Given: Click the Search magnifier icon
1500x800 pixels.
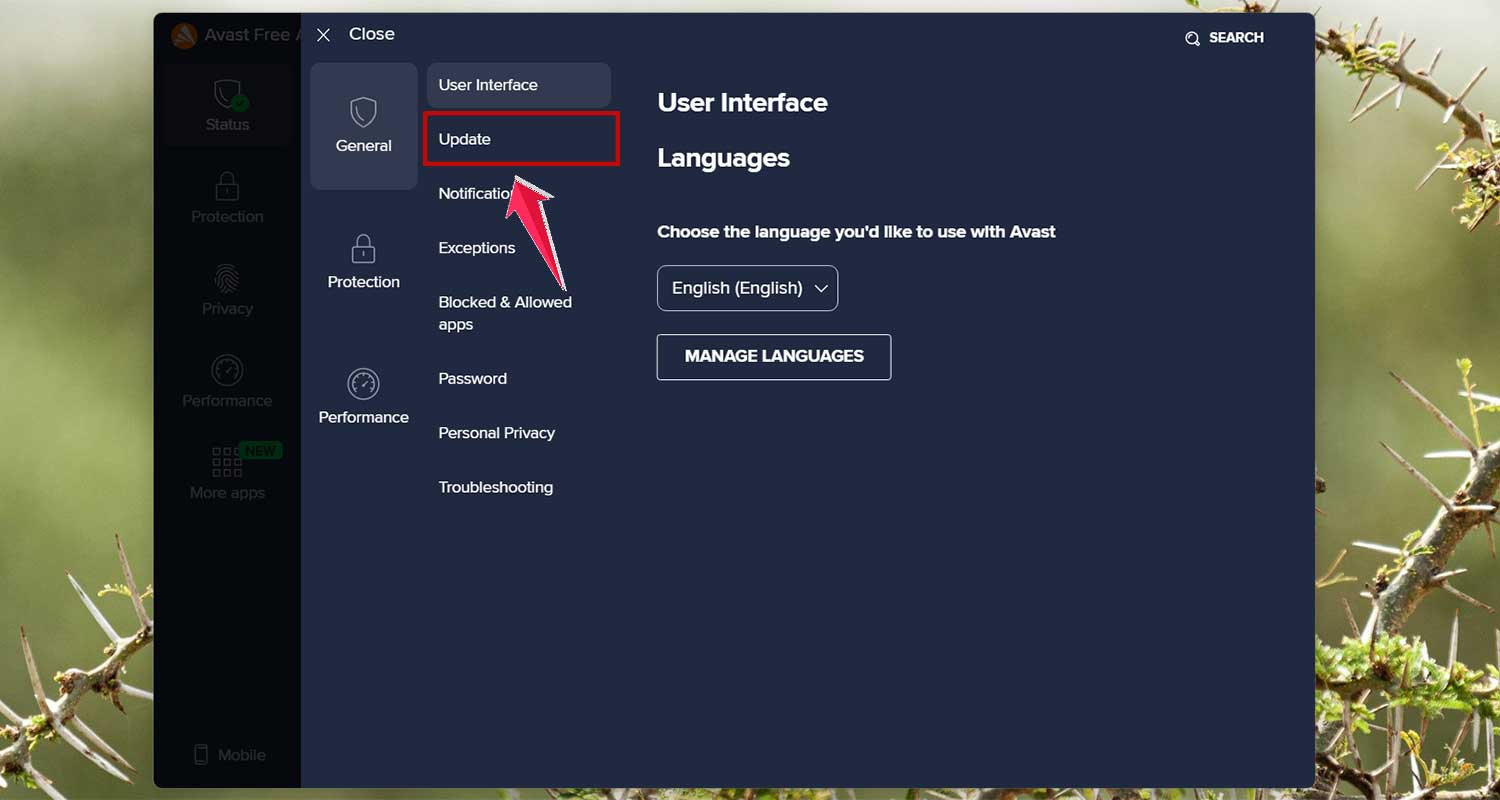Looking at the screenshot, I should click(1192, 38).
